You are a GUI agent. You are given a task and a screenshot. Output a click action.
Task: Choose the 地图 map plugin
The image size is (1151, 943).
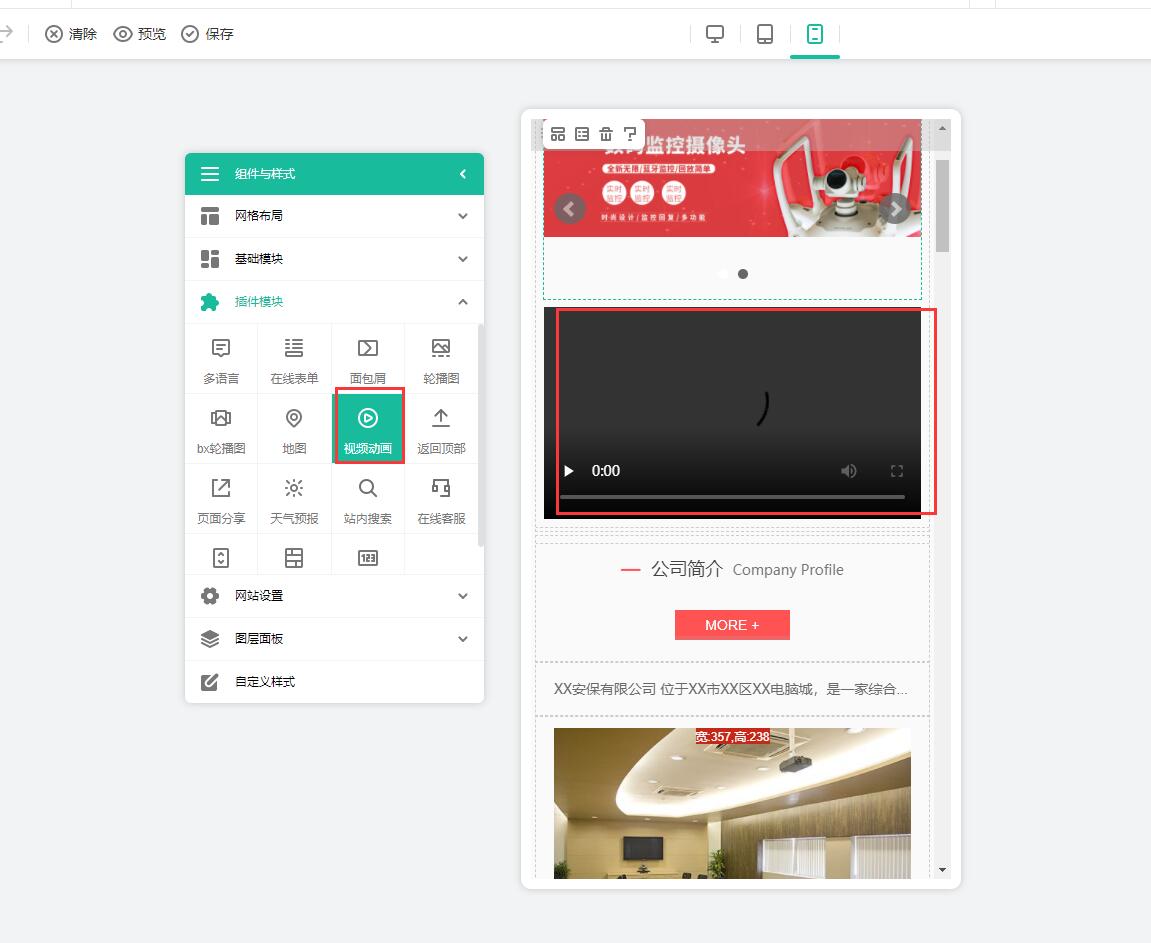pyautogui.click(x=294, y=428)
